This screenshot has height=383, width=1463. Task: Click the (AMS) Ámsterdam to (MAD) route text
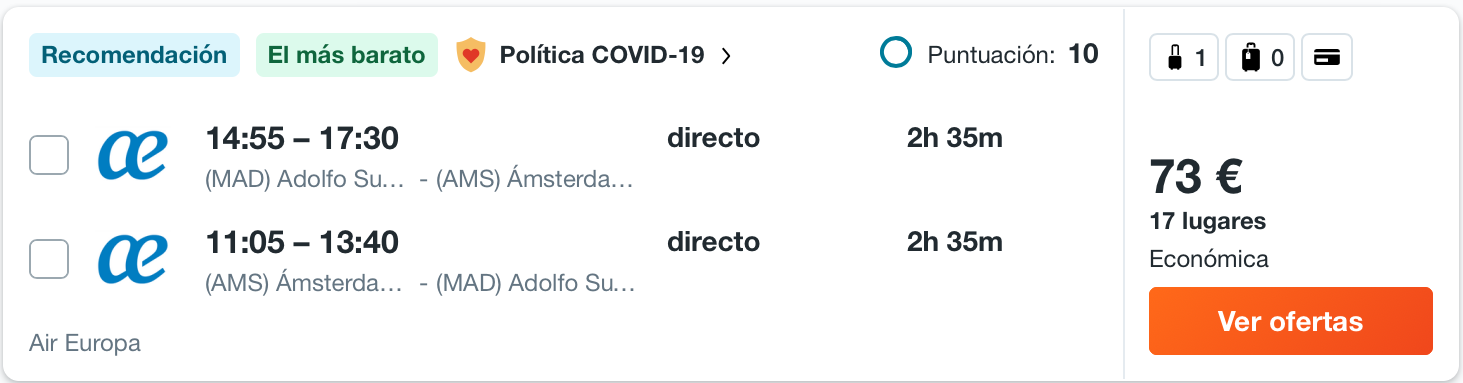pyautogui.click(x=420, y=284)
